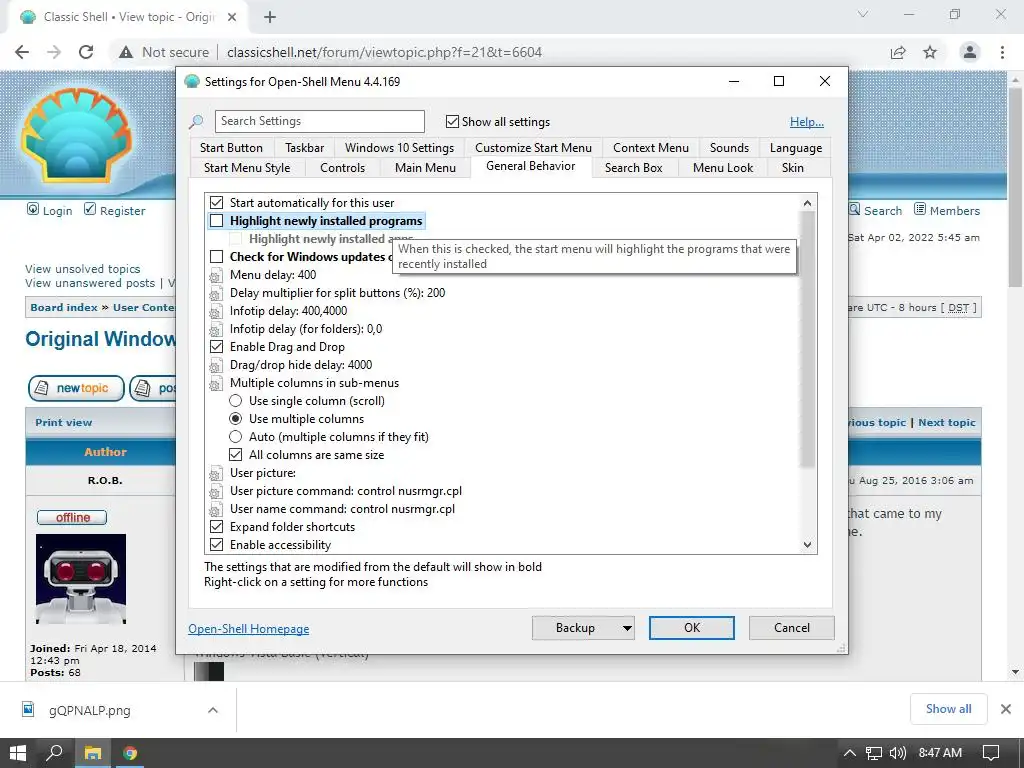Toggle All columns are same size
This screenshot has height=768, width=1024.
point(236,455)
